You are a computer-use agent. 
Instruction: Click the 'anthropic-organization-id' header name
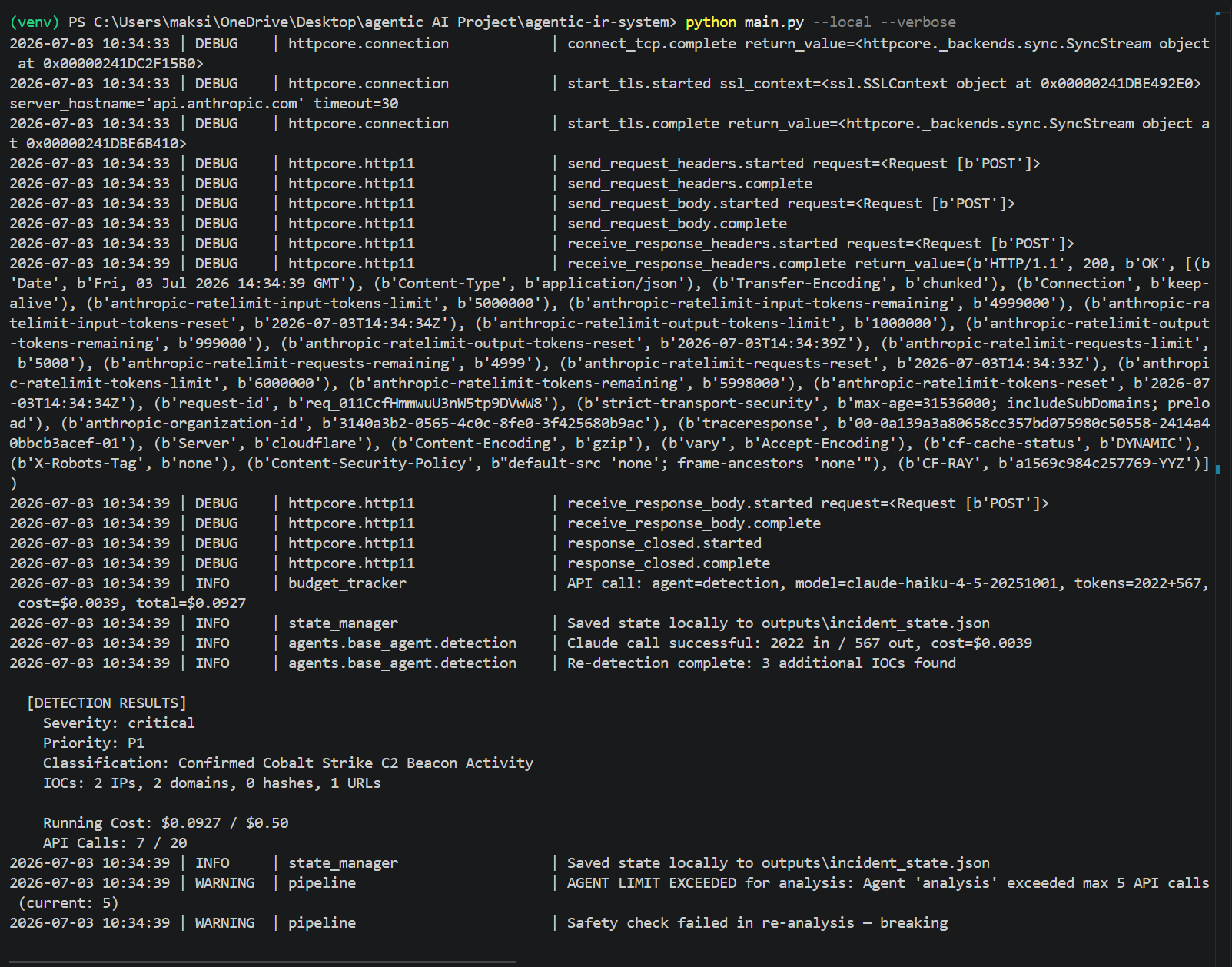(191, 424)
